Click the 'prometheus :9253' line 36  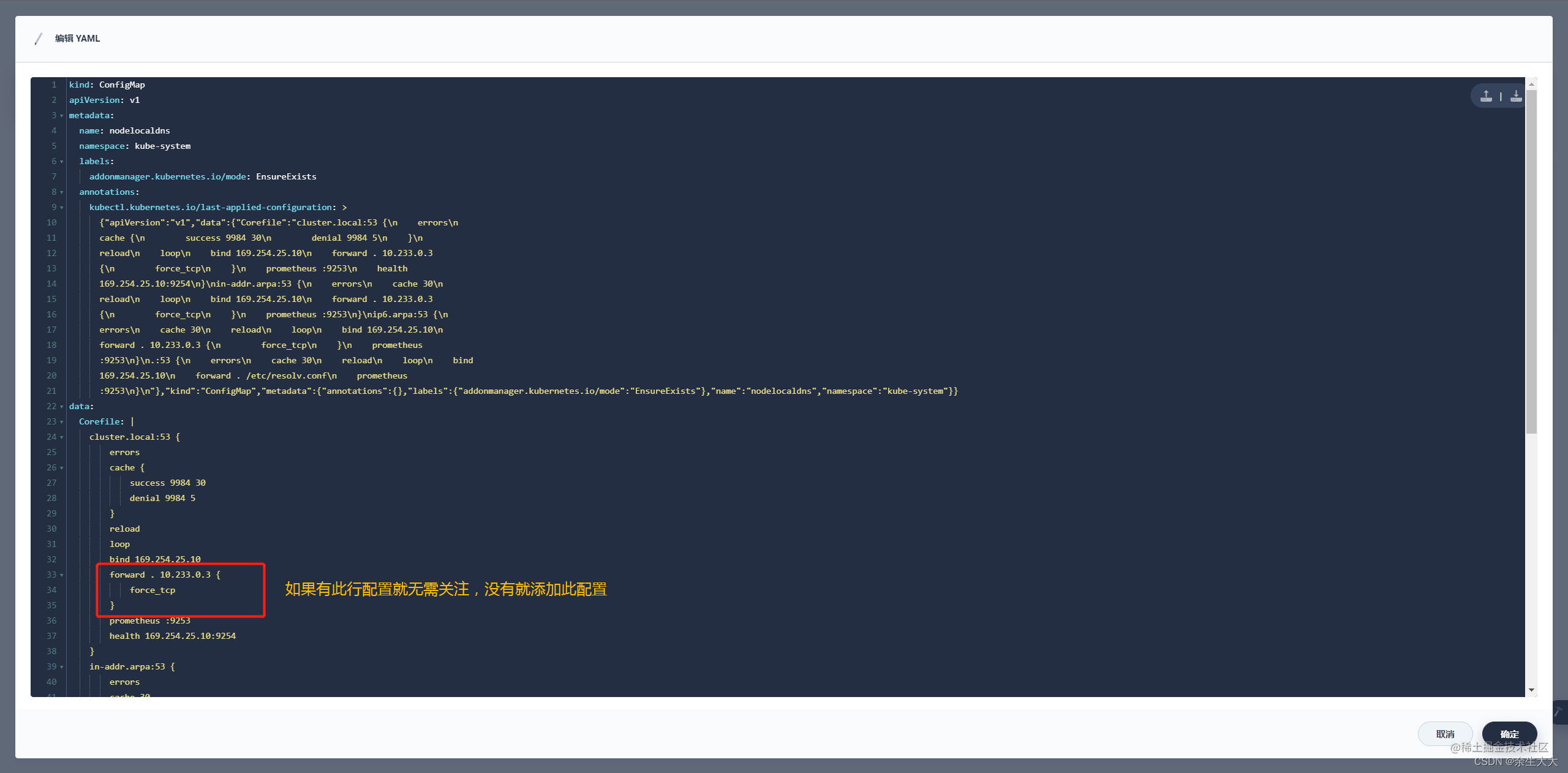[x=150, y=620]
